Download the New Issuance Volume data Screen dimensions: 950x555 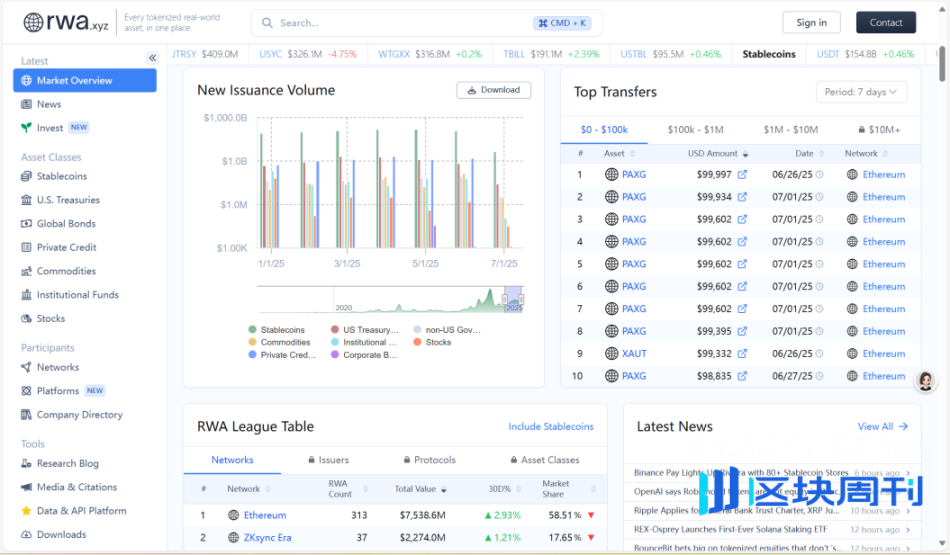tap(494, 90)
